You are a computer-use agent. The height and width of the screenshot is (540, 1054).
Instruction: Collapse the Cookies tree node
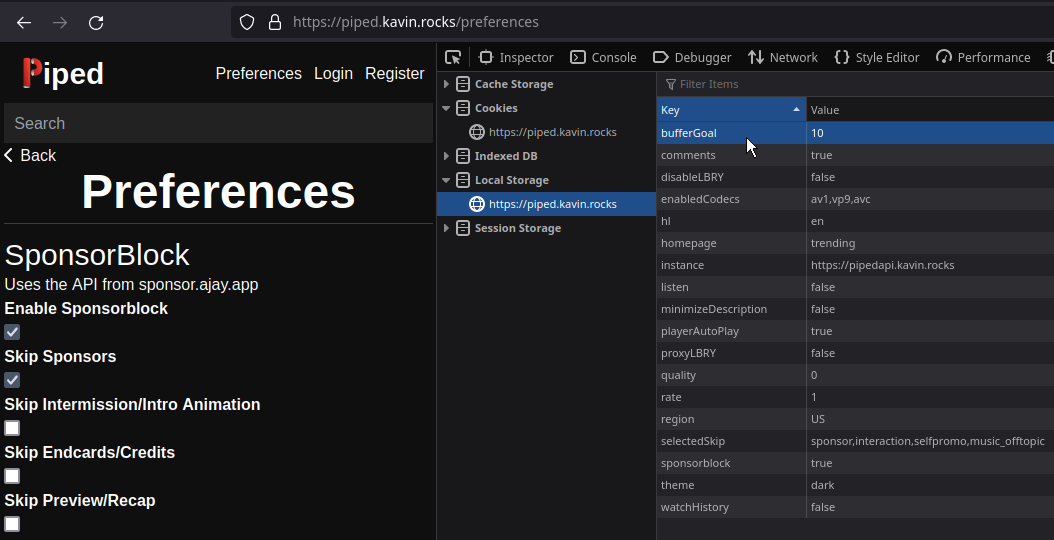pyautogui.click(x=446, y=108)
